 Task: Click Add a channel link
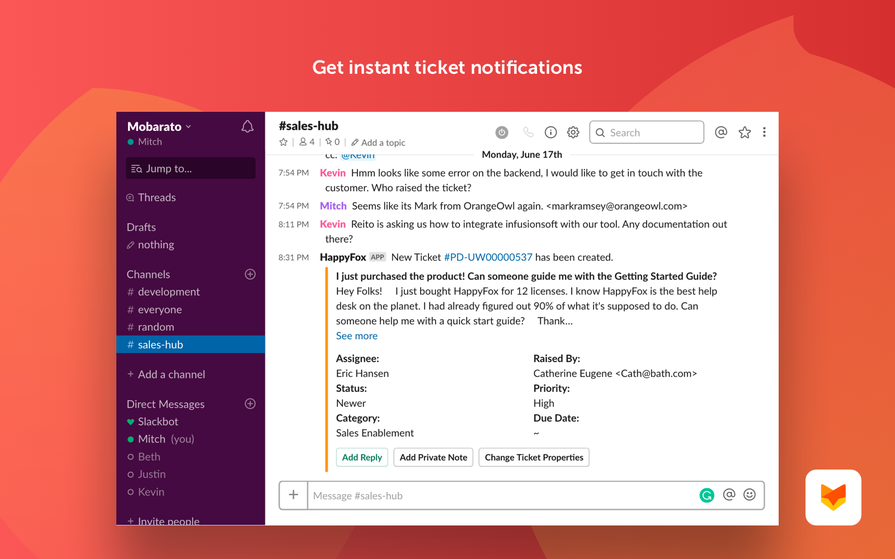pos(166,375)
